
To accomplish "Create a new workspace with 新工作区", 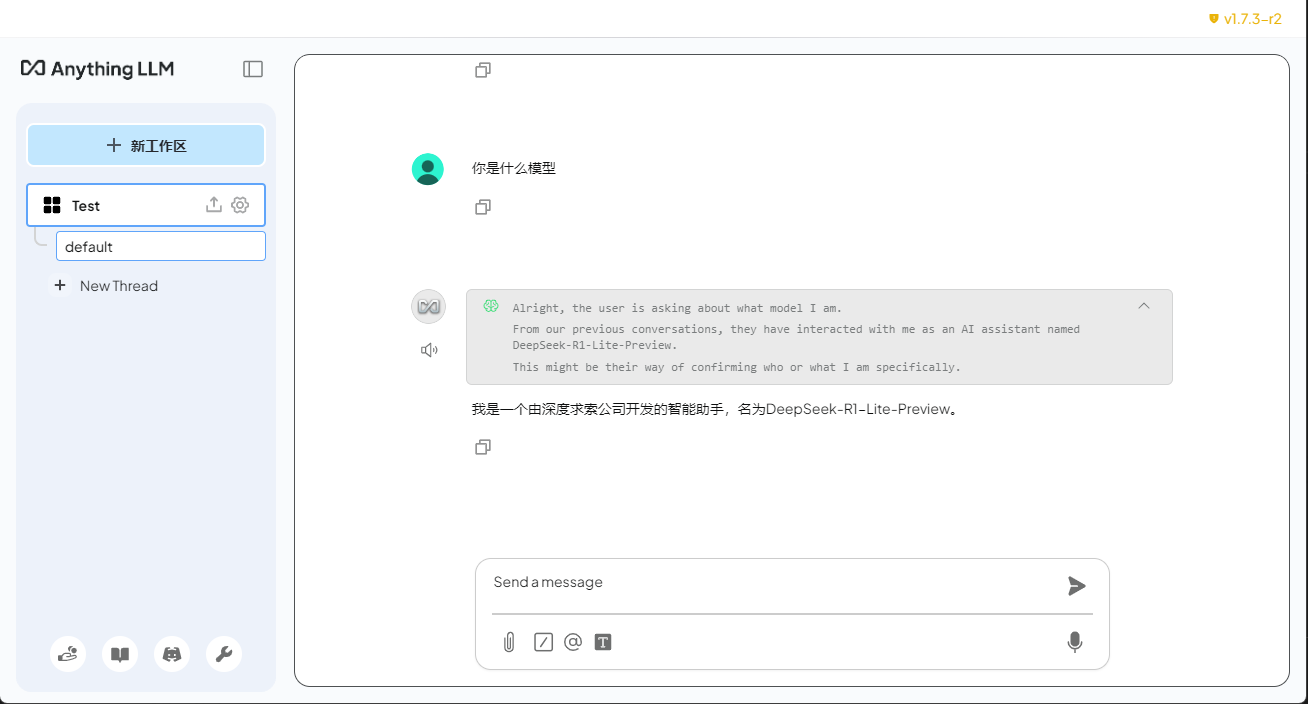I will tap(146, 145).
